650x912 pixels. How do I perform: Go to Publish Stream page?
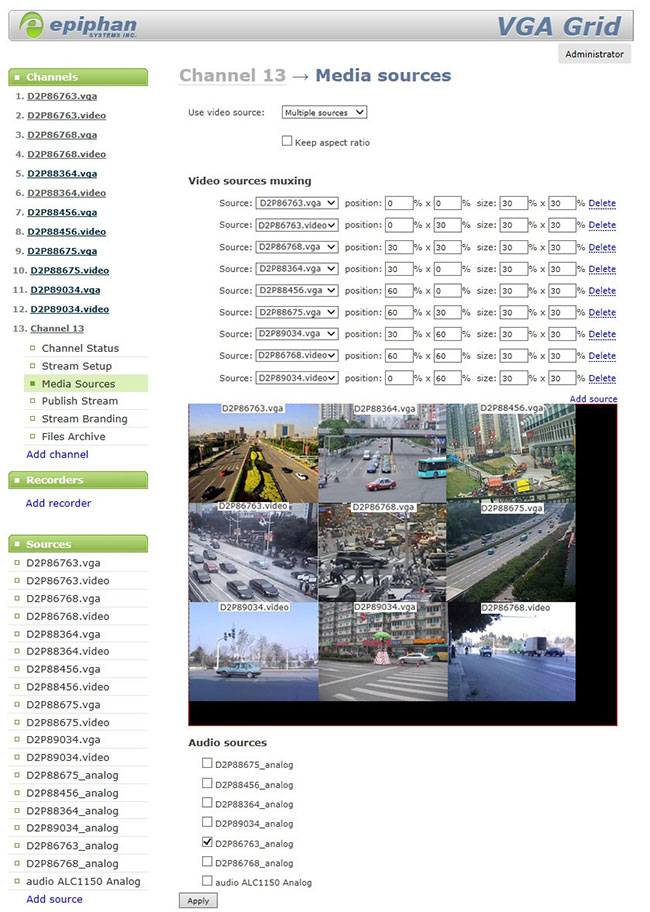click(x=79, y=401)
